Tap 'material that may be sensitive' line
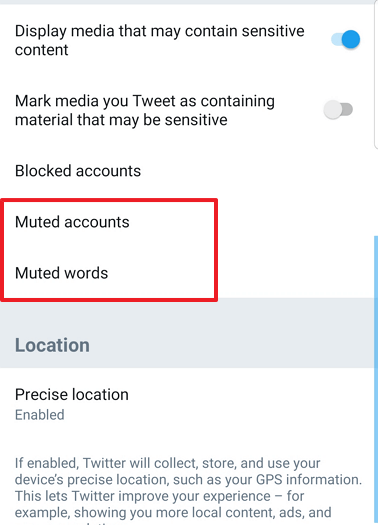 121,120
